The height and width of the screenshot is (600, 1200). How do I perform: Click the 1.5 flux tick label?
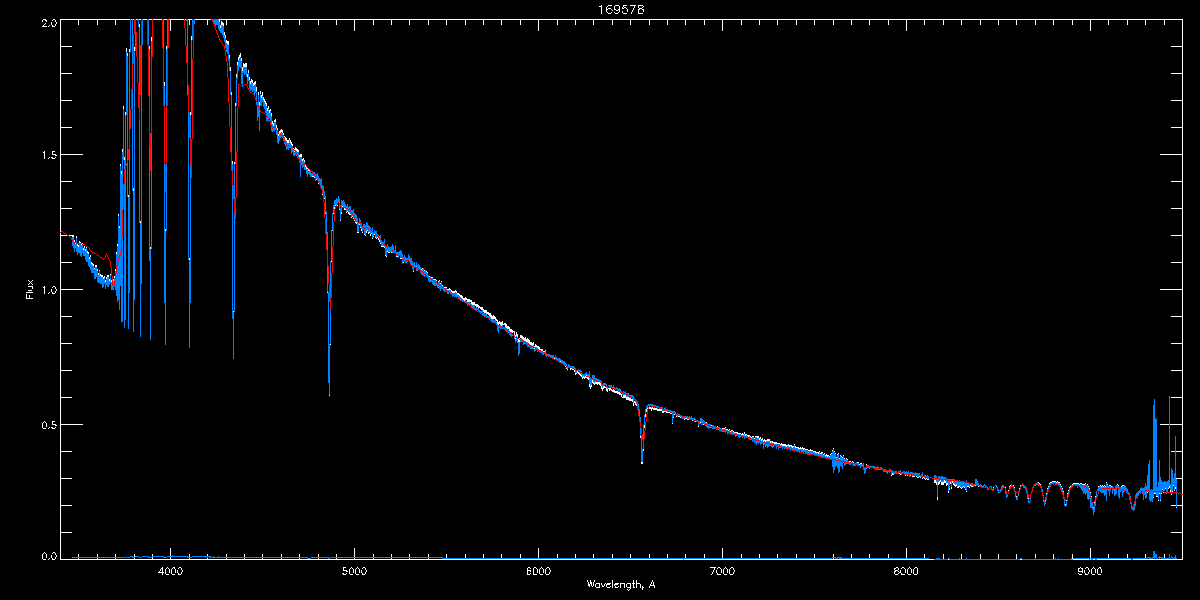48,155
